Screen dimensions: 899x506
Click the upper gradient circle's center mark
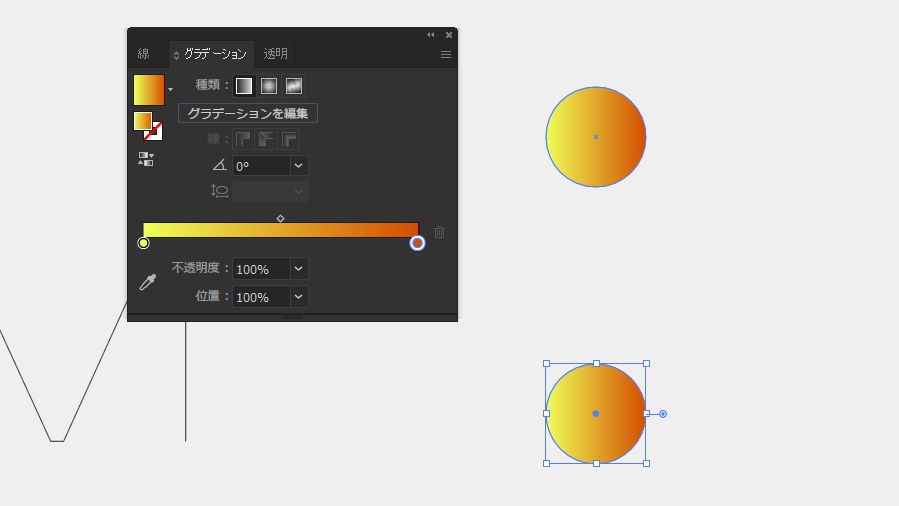point(596,137)
